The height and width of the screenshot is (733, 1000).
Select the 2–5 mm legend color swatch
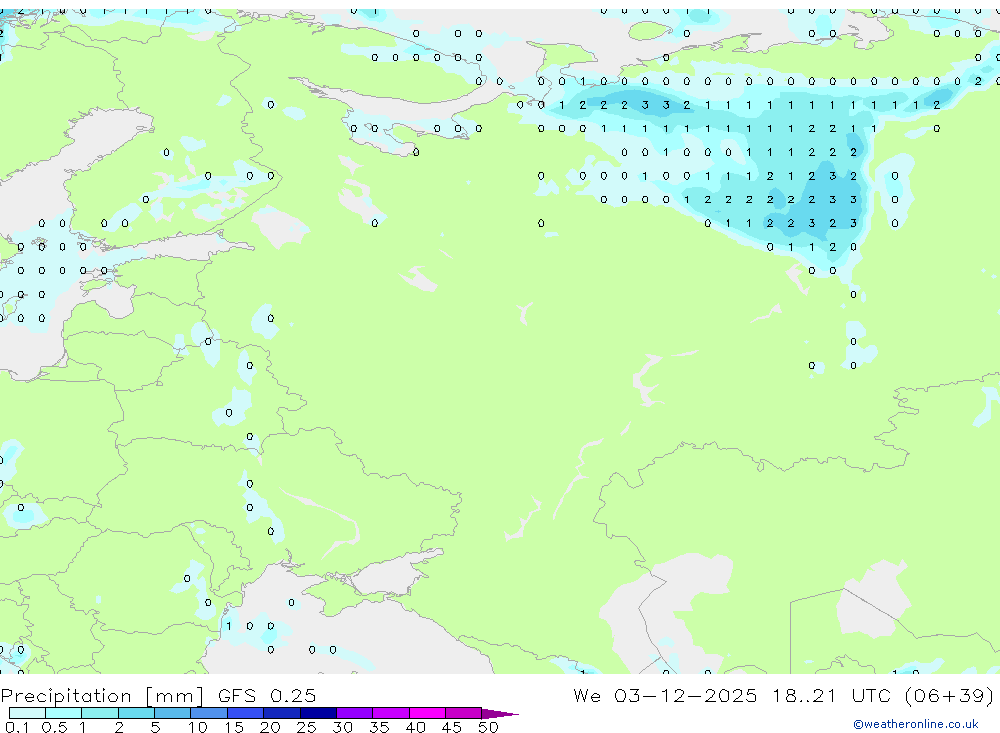[136, 713]
